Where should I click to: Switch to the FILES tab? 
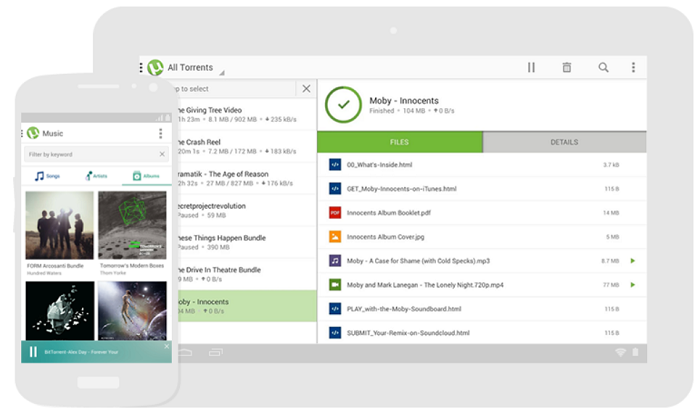(400, 142)
